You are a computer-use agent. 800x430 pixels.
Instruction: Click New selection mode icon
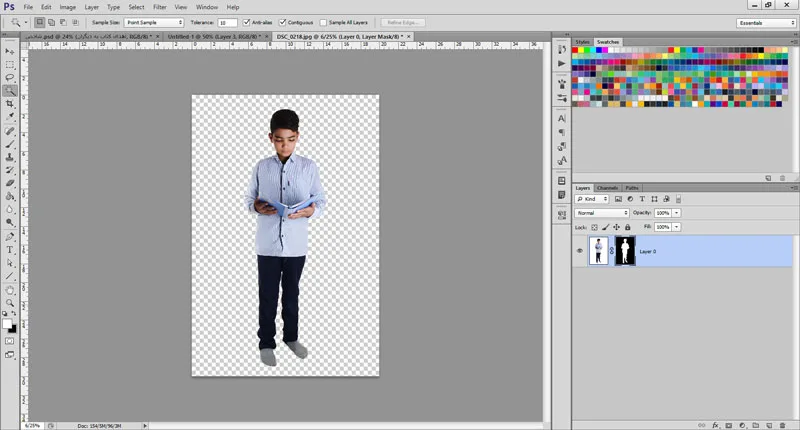click(39, 22)
